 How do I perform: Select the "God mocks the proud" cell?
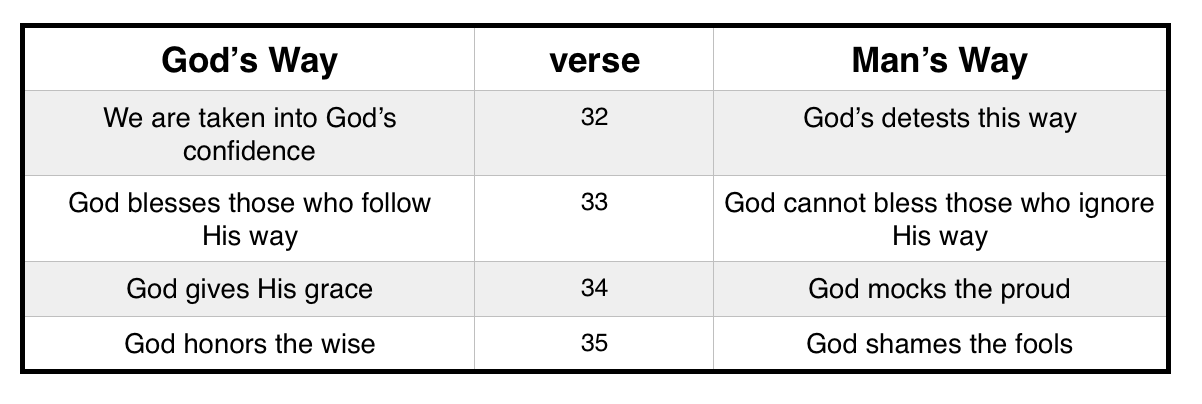tap(939, 289)
